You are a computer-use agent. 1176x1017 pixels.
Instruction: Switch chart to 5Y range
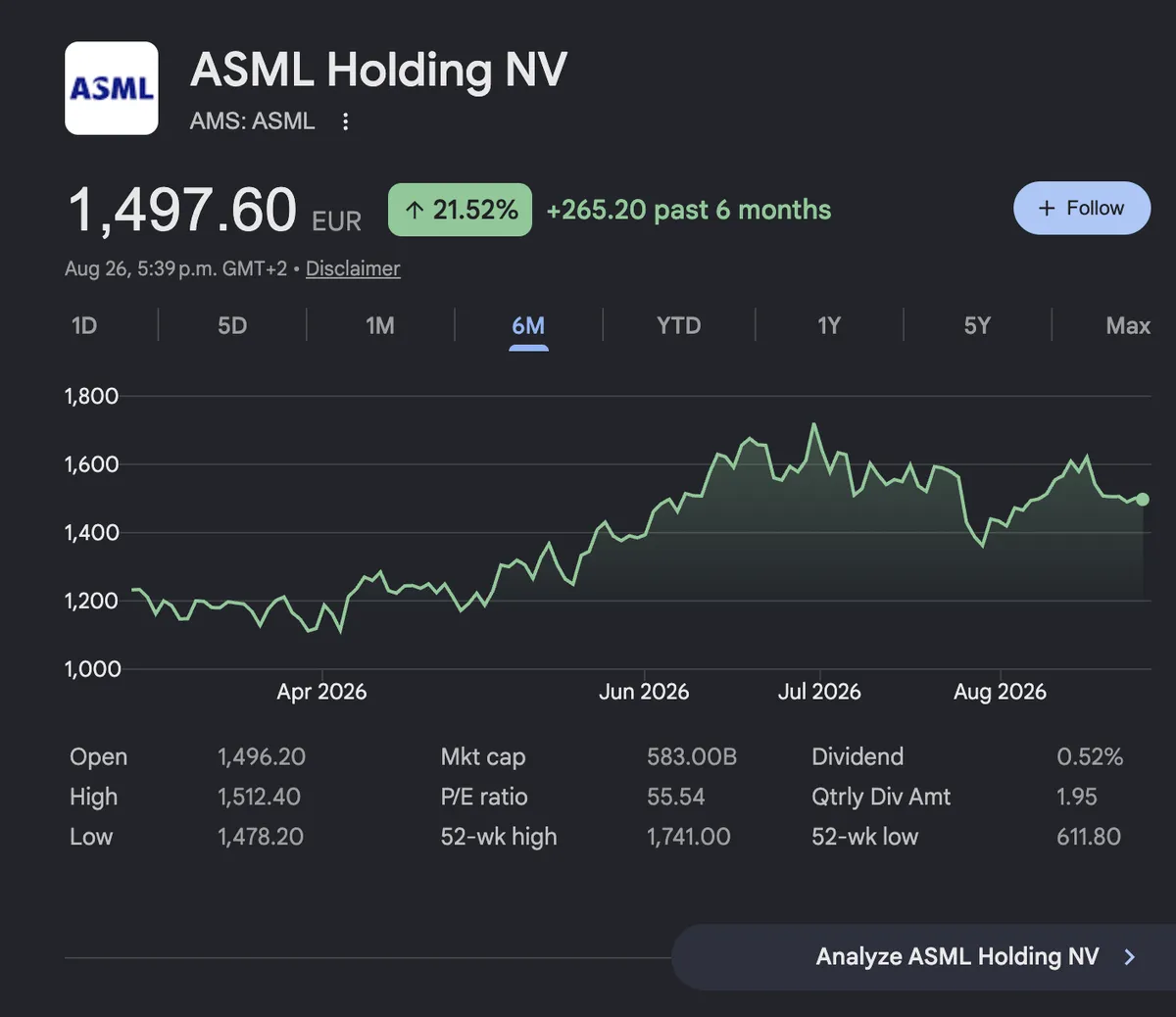point(977,325)
